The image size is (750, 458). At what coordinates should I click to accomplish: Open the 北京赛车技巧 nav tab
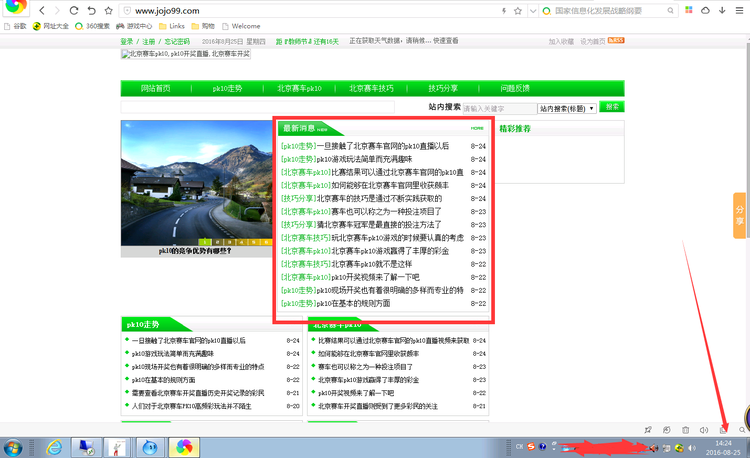point(371,88)
